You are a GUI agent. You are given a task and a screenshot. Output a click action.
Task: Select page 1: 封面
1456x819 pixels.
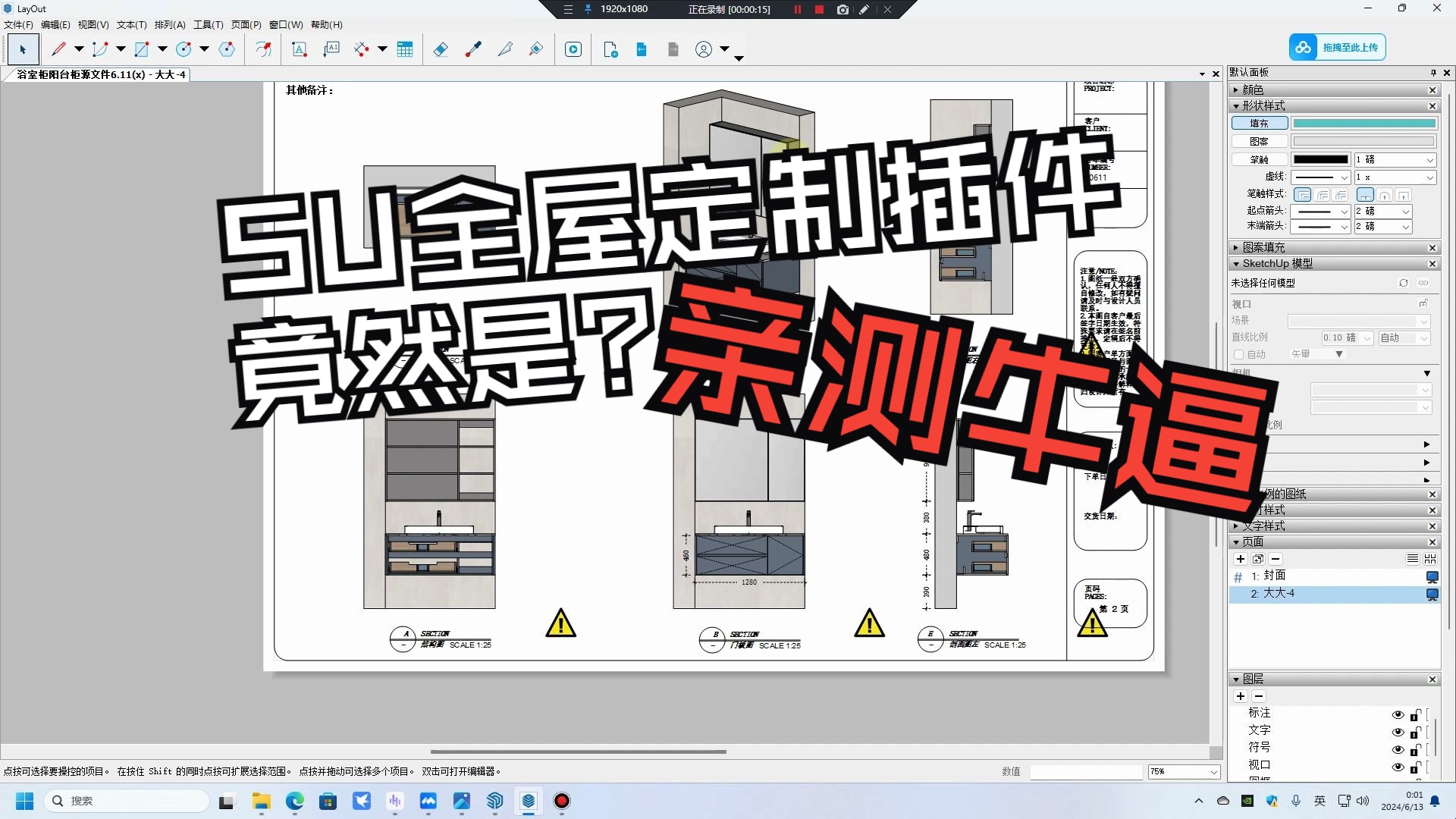coord(1335,576)
